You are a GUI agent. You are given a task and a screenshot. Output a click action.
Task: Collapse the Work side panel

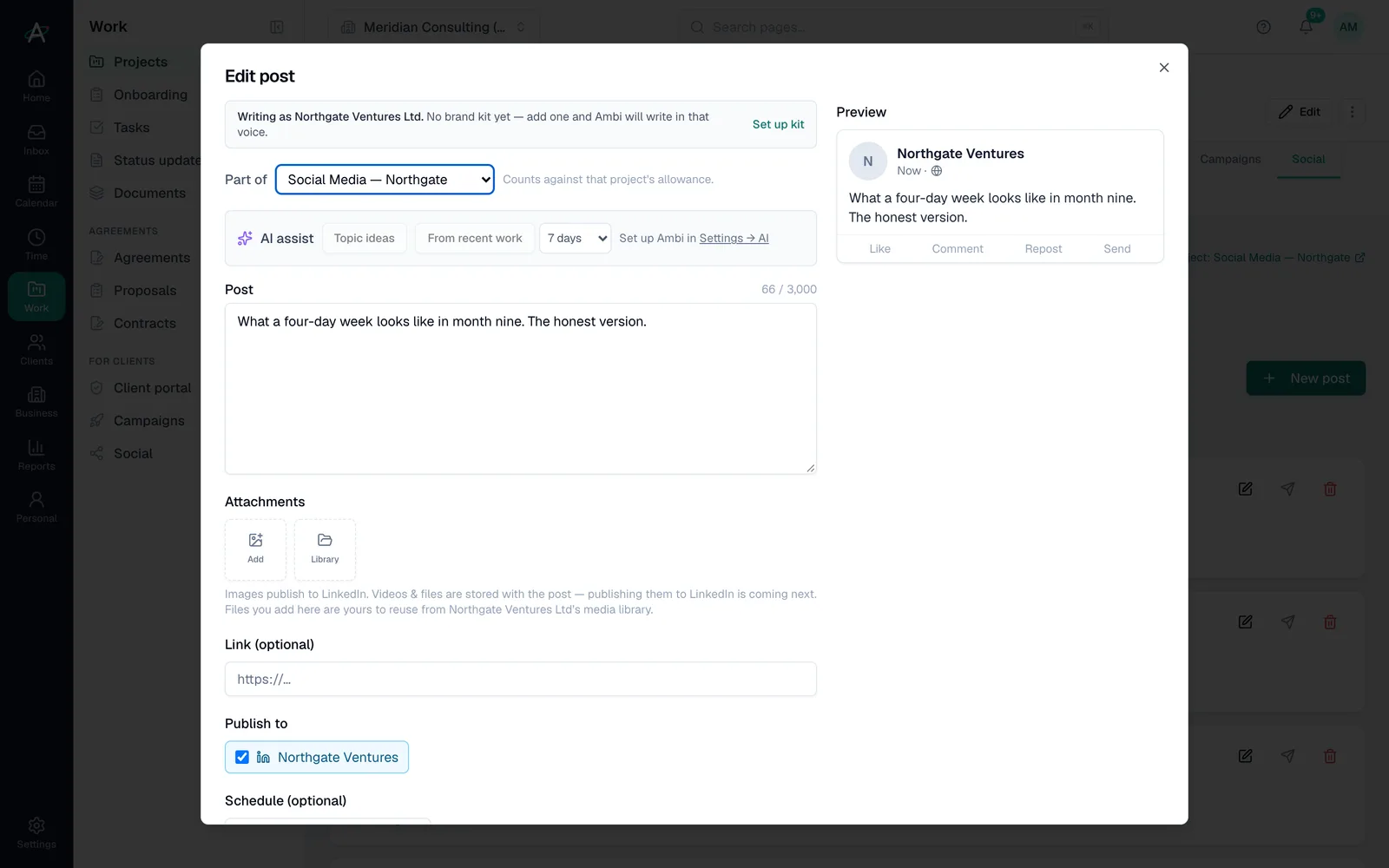pos(277,27)
